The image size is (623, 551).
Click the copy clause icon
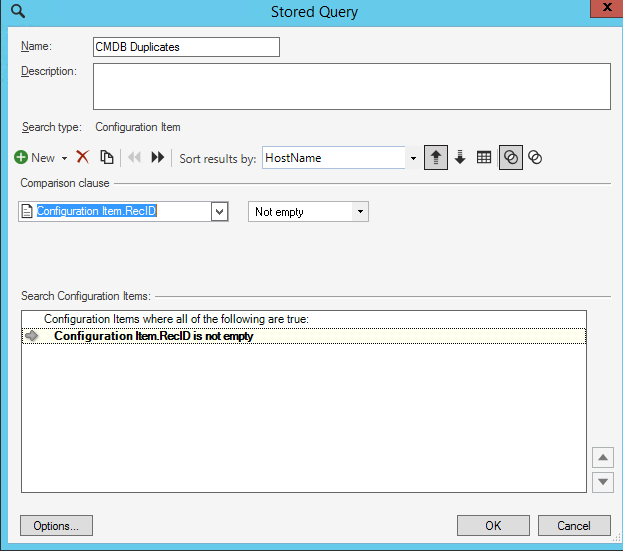click(x=106, y=158)
